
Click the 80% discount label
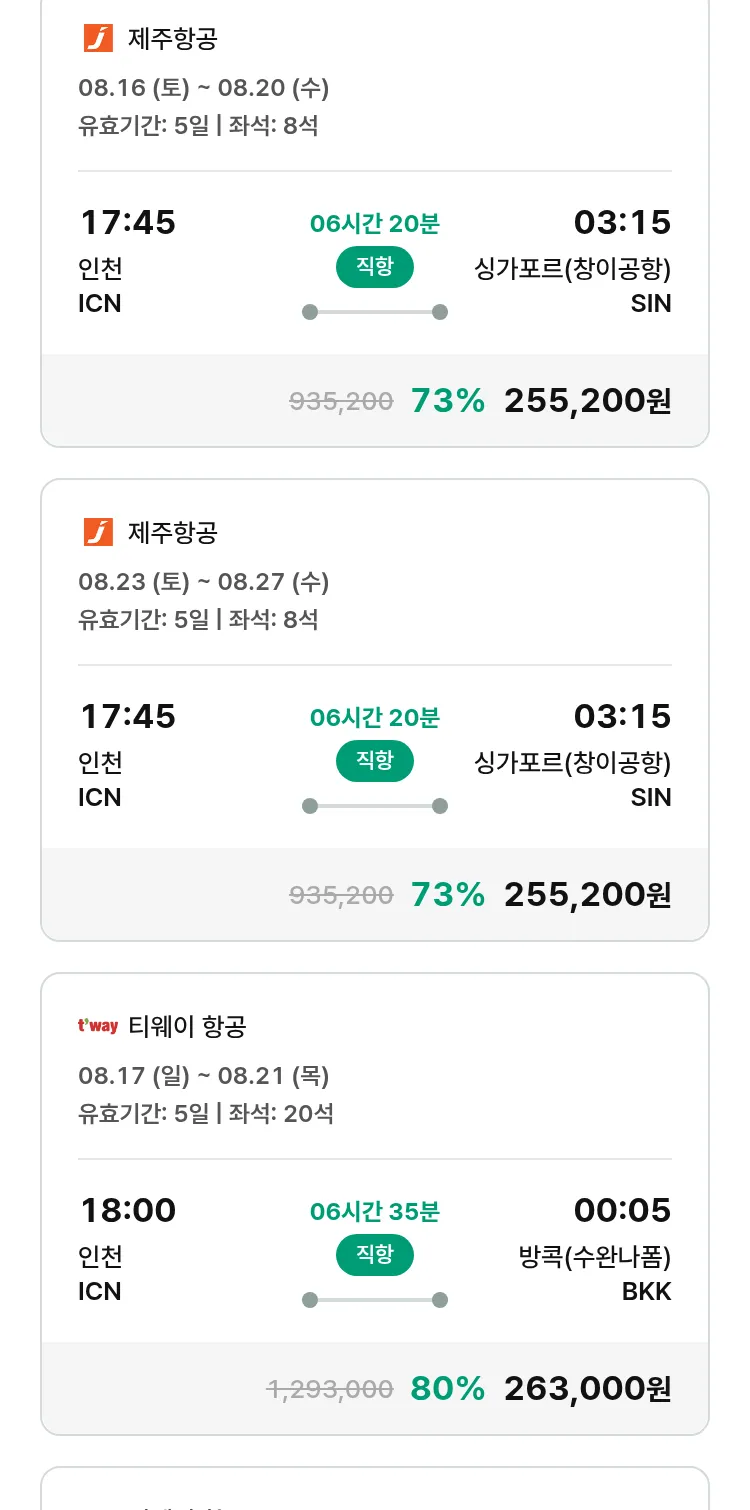coord(447,1388)
